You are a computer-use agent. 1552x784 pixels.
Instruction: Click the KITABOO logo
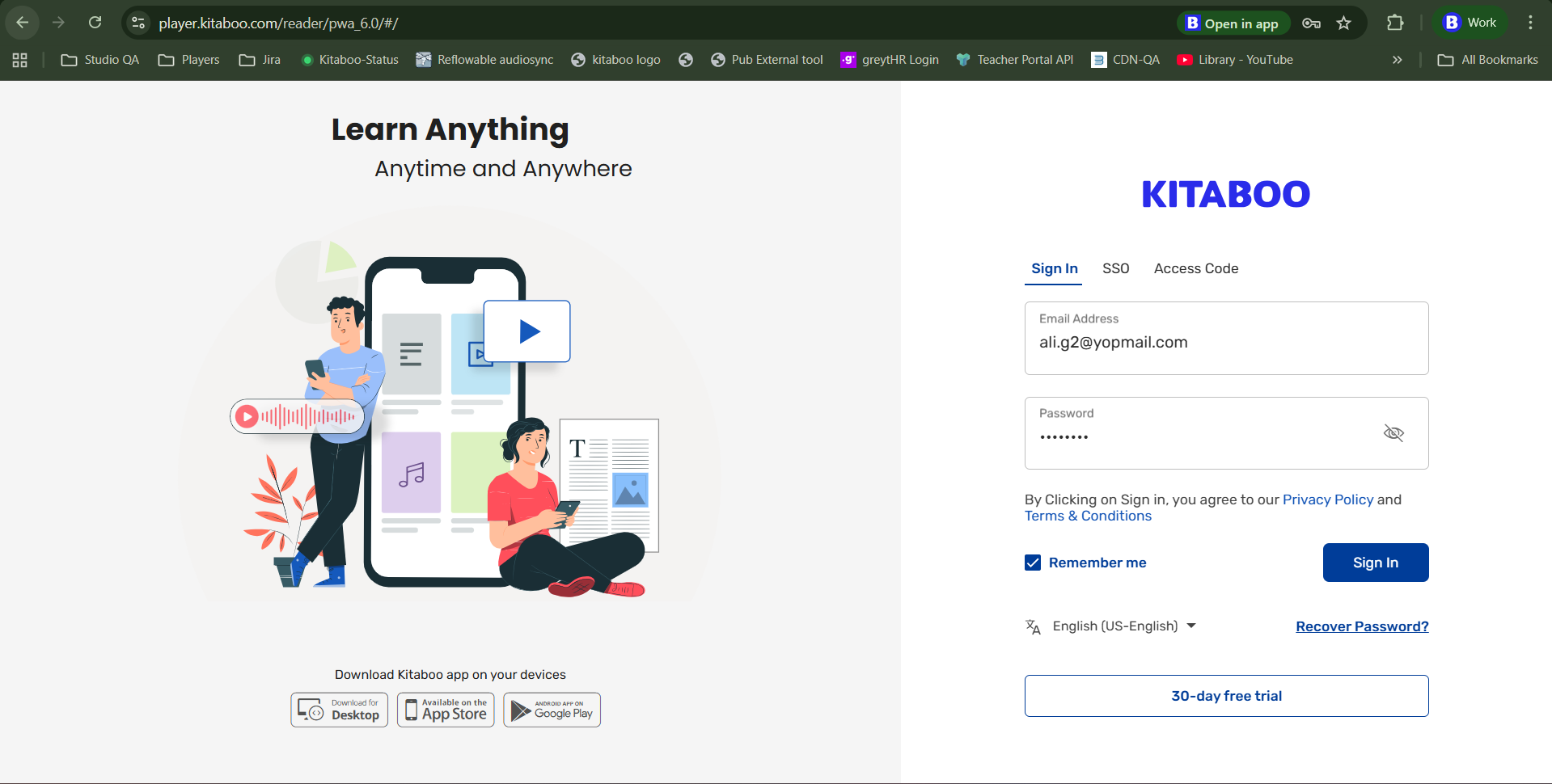(x=1224, y=193)
